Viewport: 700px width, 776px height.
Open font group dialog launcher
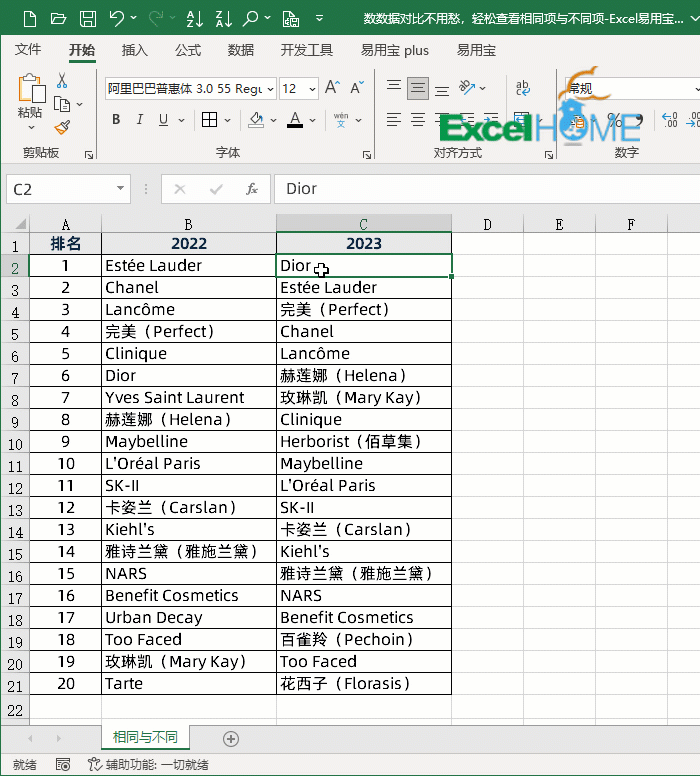pyautogui.click(x=367, y=155)
